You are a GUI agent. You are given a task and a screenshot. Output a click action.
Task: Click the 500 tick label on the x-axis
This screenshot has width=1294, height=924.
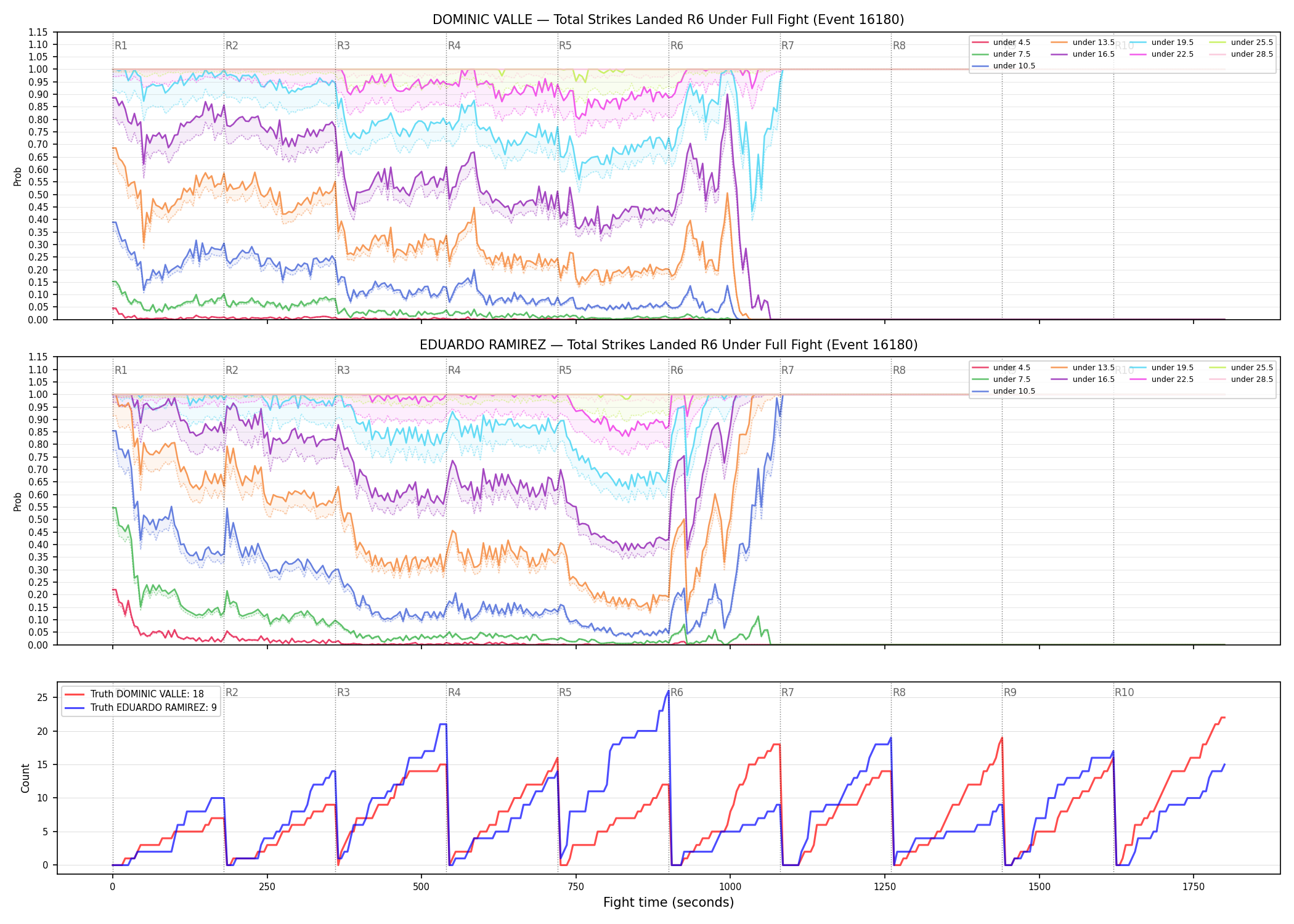tap(421, 887)
